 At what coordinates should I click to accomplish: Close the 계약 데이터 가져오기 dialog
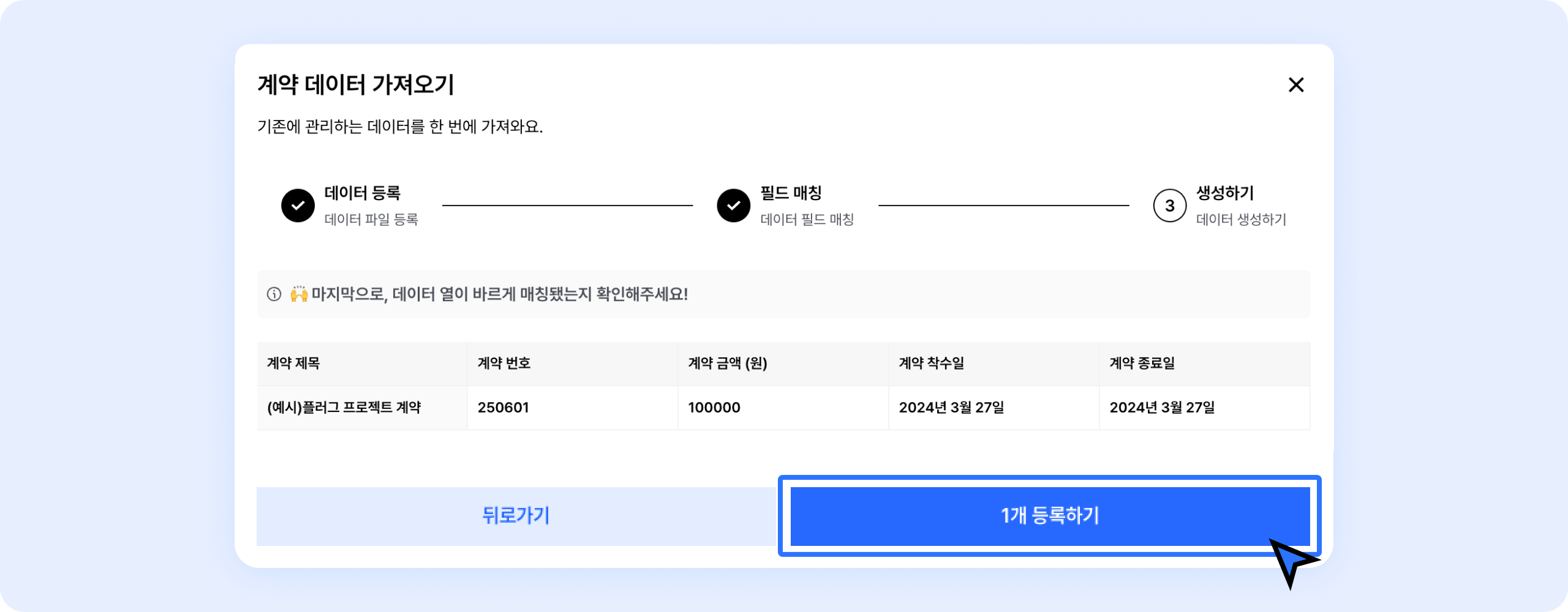point(1296,85)
